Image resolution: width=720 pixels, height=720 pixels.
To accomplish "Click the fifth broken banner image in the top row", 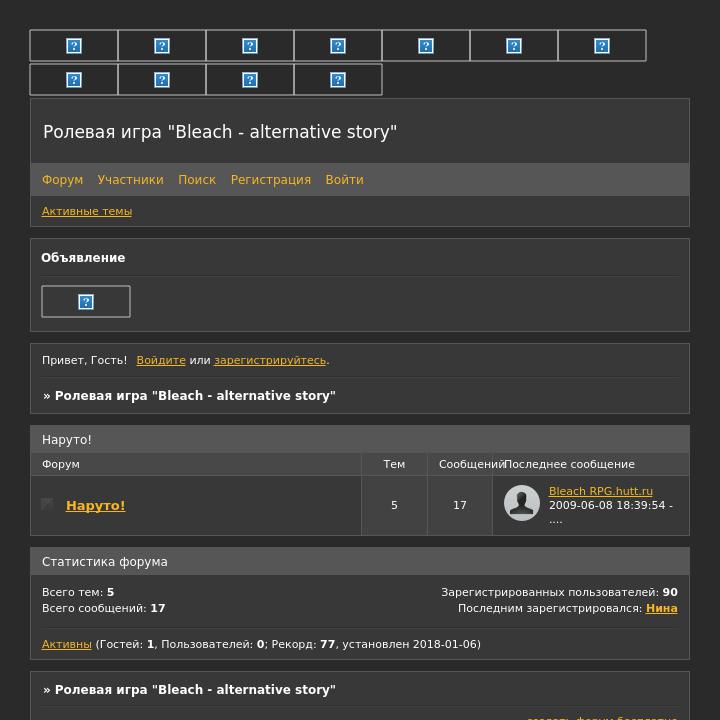I will point(426,45).
